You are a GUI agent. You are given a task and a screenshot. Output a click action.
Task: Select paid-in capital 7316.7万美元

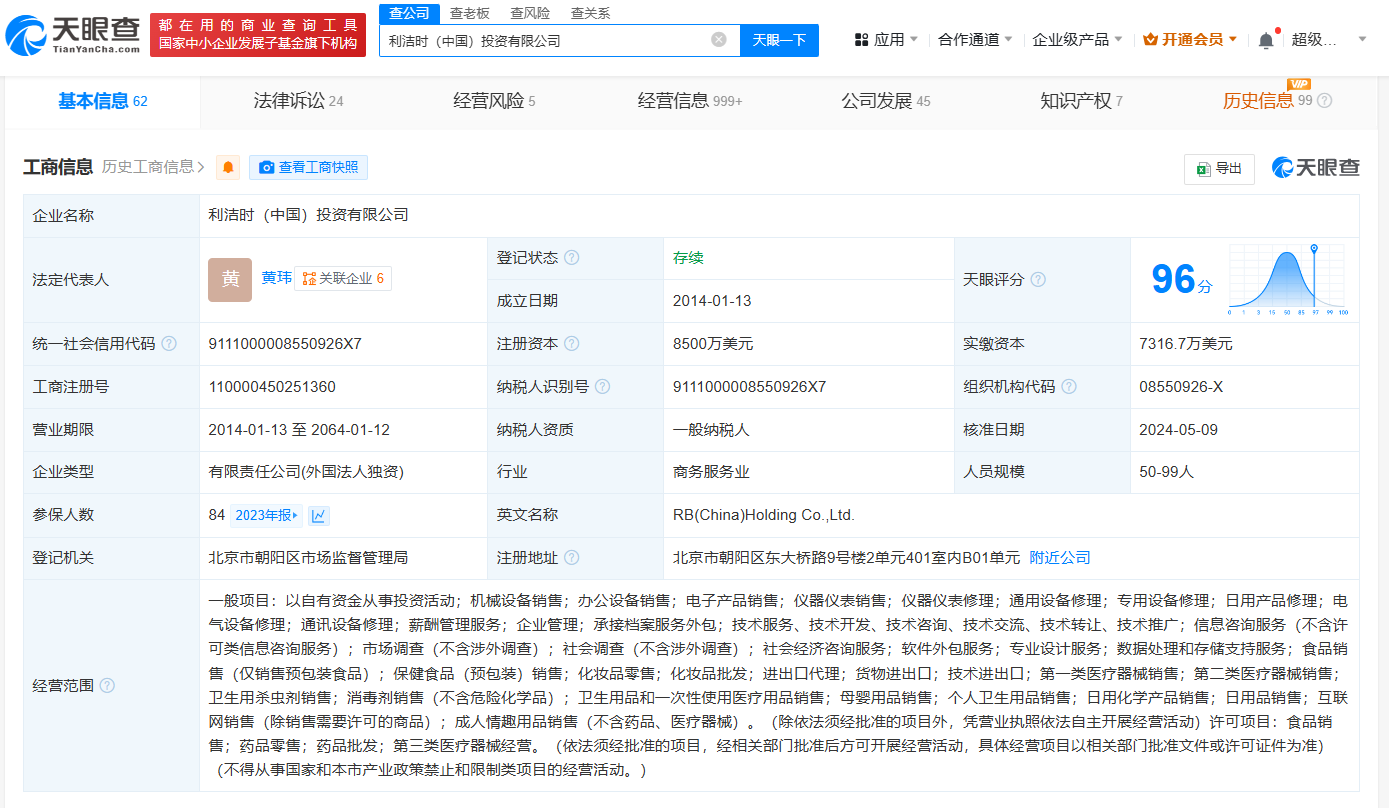[x=1186, y=344]
